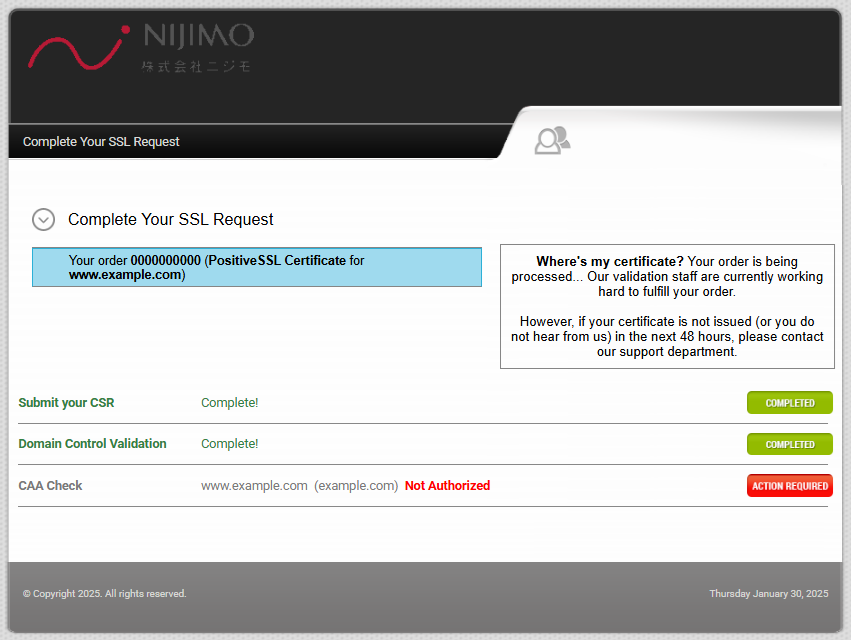Click the COMPLETED badge for Submit your CSR
The width and height of the screenshot is (851, 640).
789,403
